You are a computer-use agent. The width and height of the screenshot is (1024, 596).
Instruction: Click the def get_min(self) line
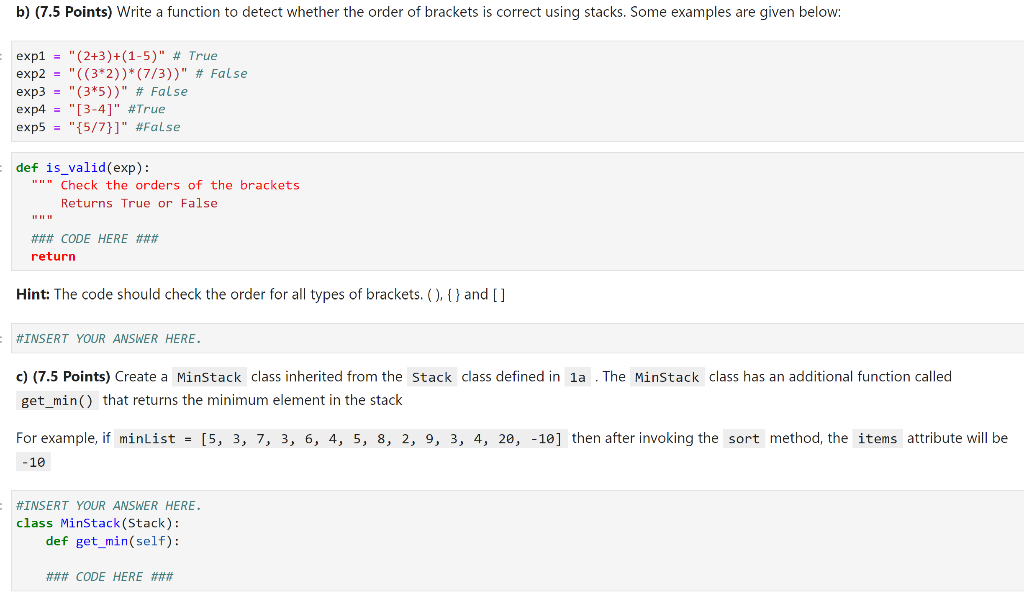pos(112,541)
